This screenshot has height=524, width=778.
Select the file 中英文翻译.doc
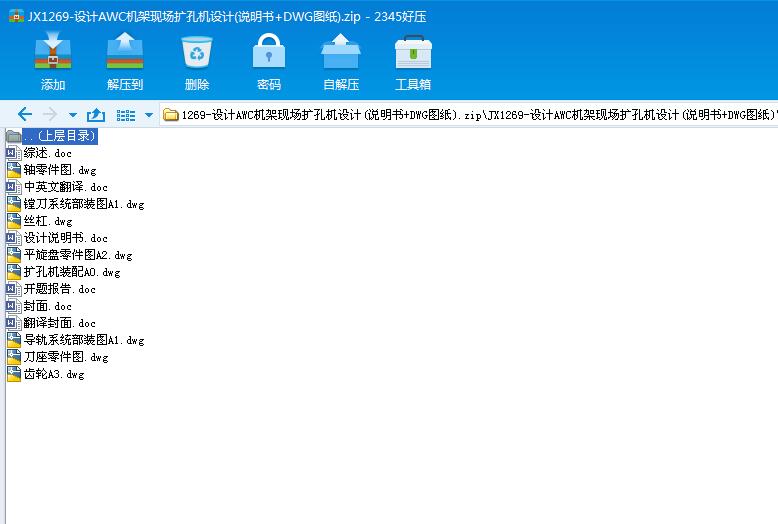65,187
